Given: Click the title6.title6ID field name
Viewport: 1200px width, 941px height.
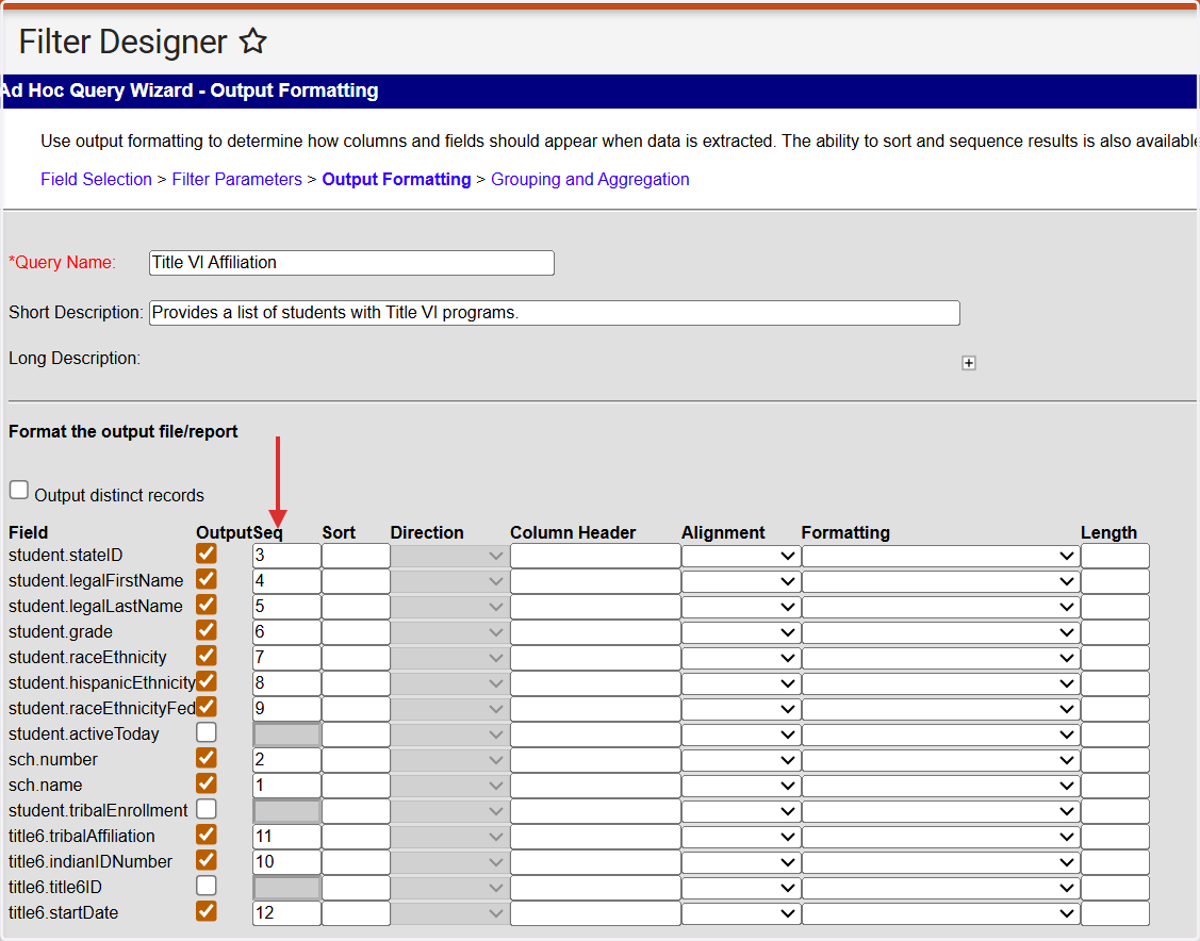Looking at the screenshot, I should click(x=55, y=887).
